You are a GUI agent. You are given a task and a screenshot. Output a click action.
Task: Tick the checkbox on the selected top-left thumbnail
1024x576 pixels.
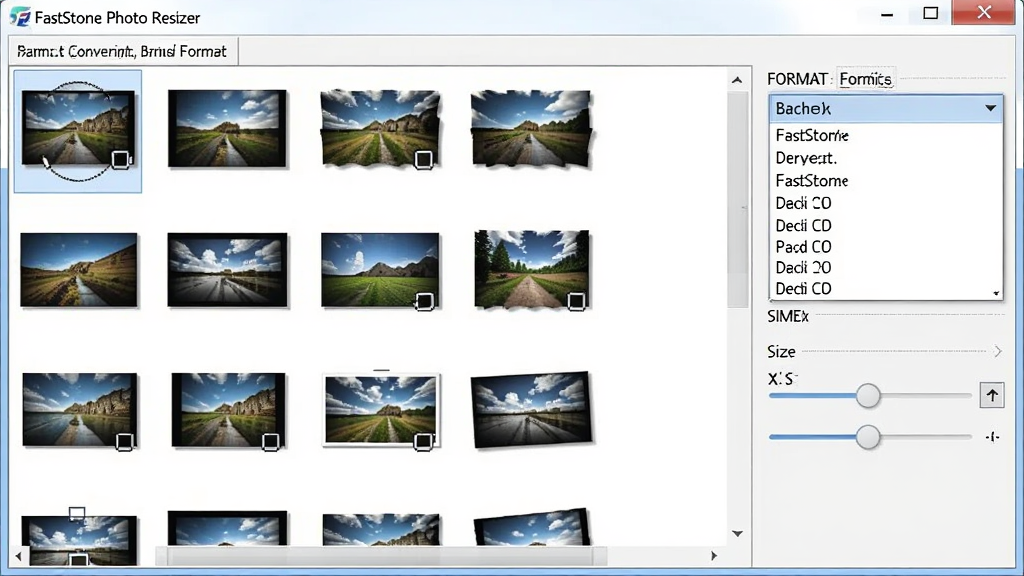coord(120,159)
